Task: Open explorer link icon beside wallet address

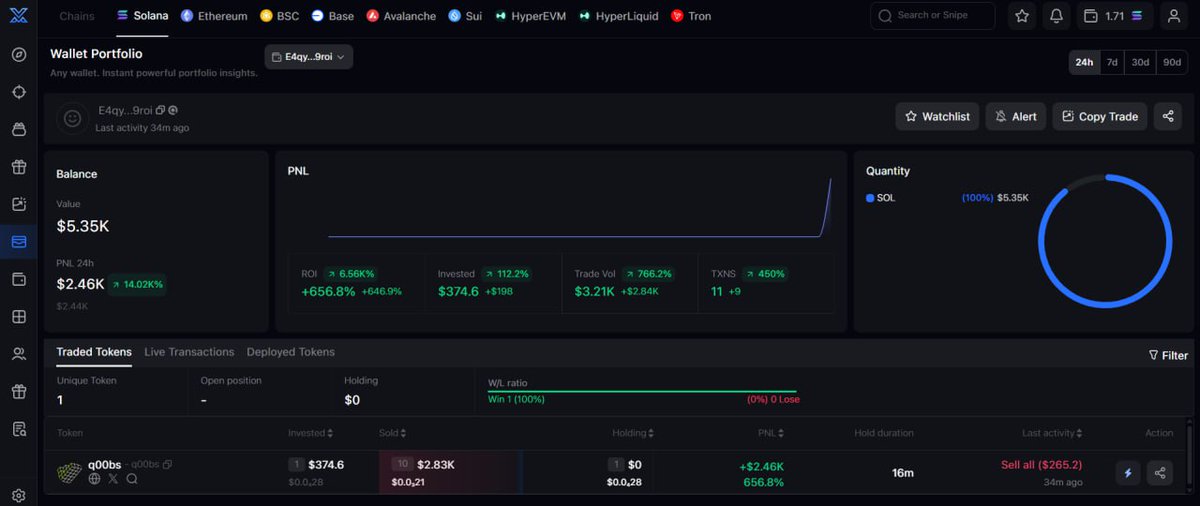Action: coord(173,110)
